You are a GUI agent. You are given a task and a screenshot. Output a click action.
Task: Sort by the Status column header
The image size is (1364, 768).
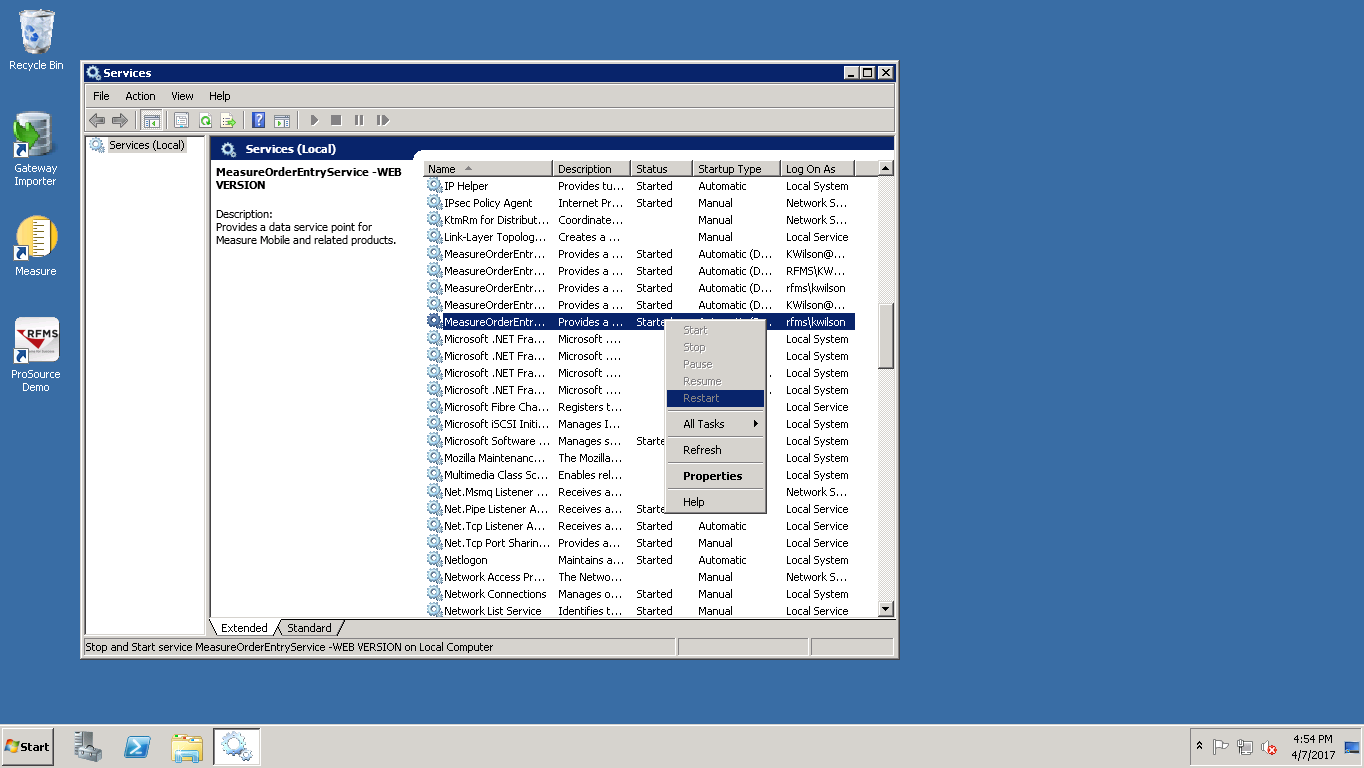(662, 169)
